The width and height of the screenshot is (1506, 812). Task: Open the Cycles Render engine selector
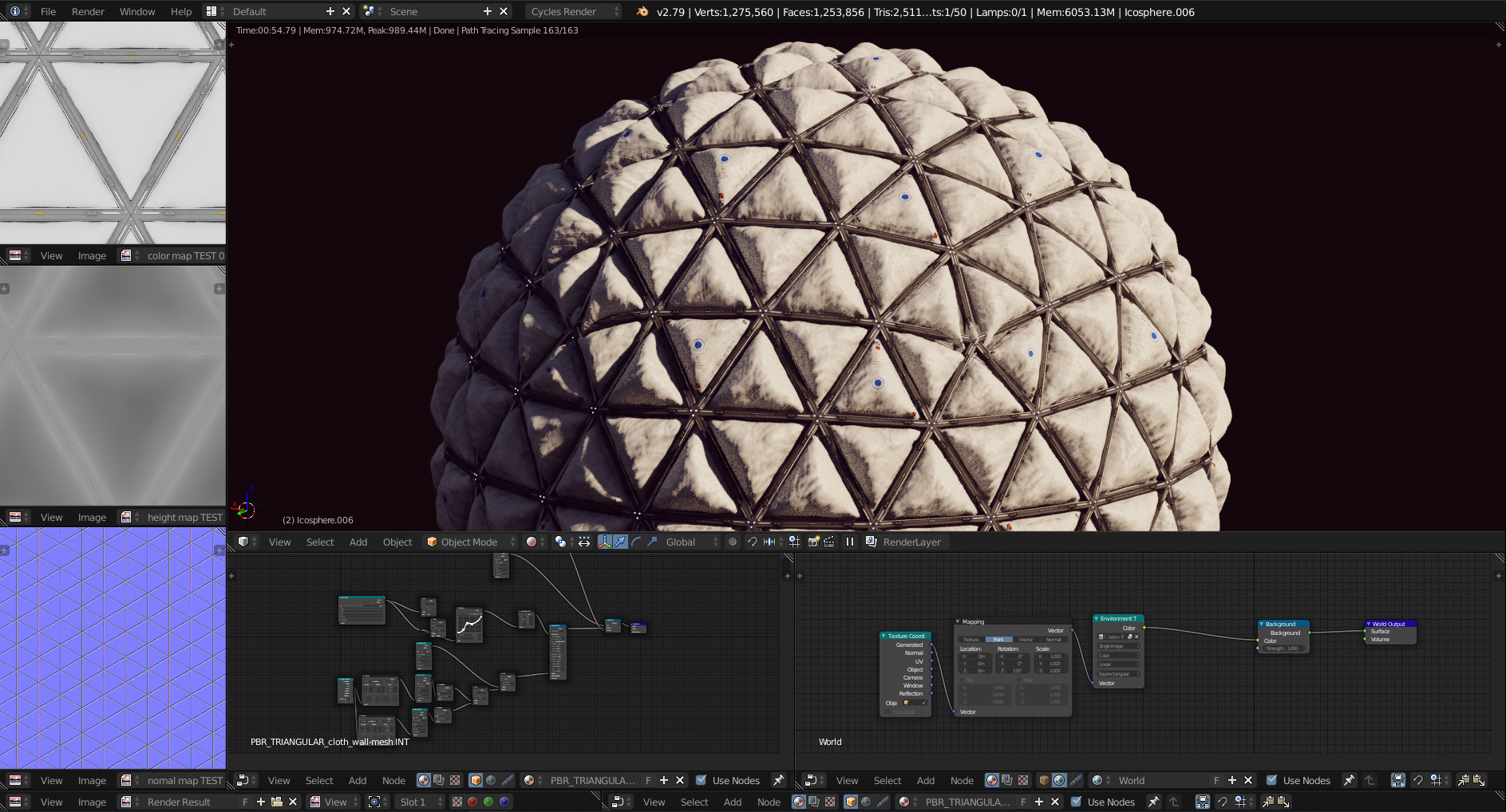point(572,11)
